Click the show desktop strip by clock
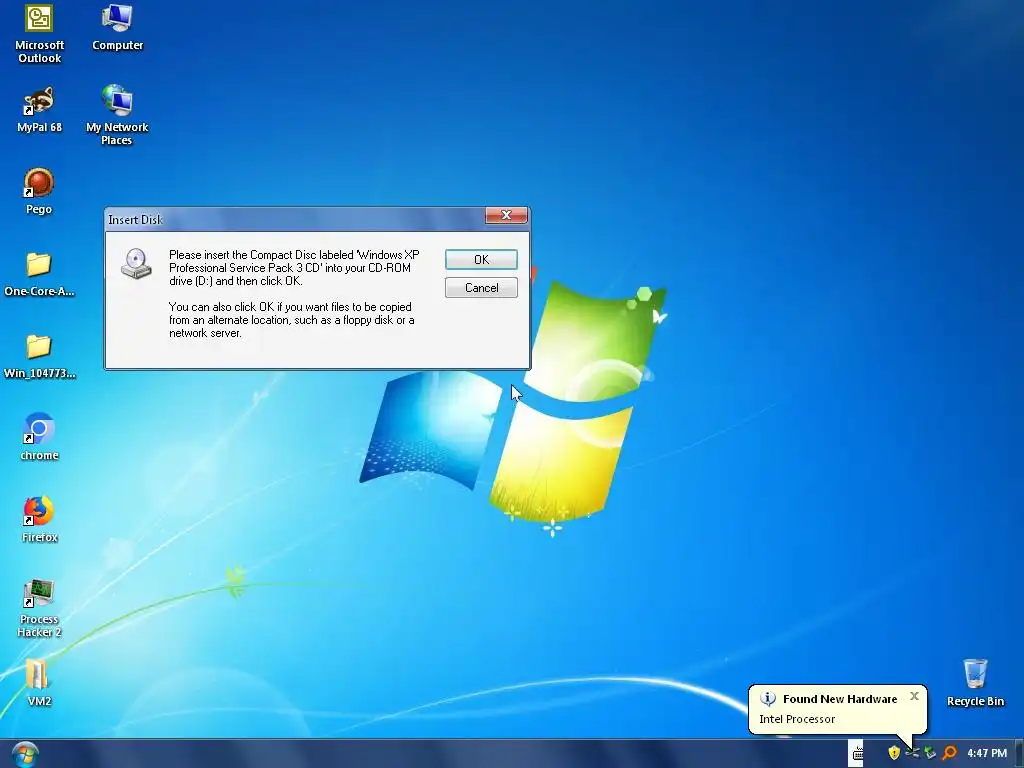 tap(1019, 754)
